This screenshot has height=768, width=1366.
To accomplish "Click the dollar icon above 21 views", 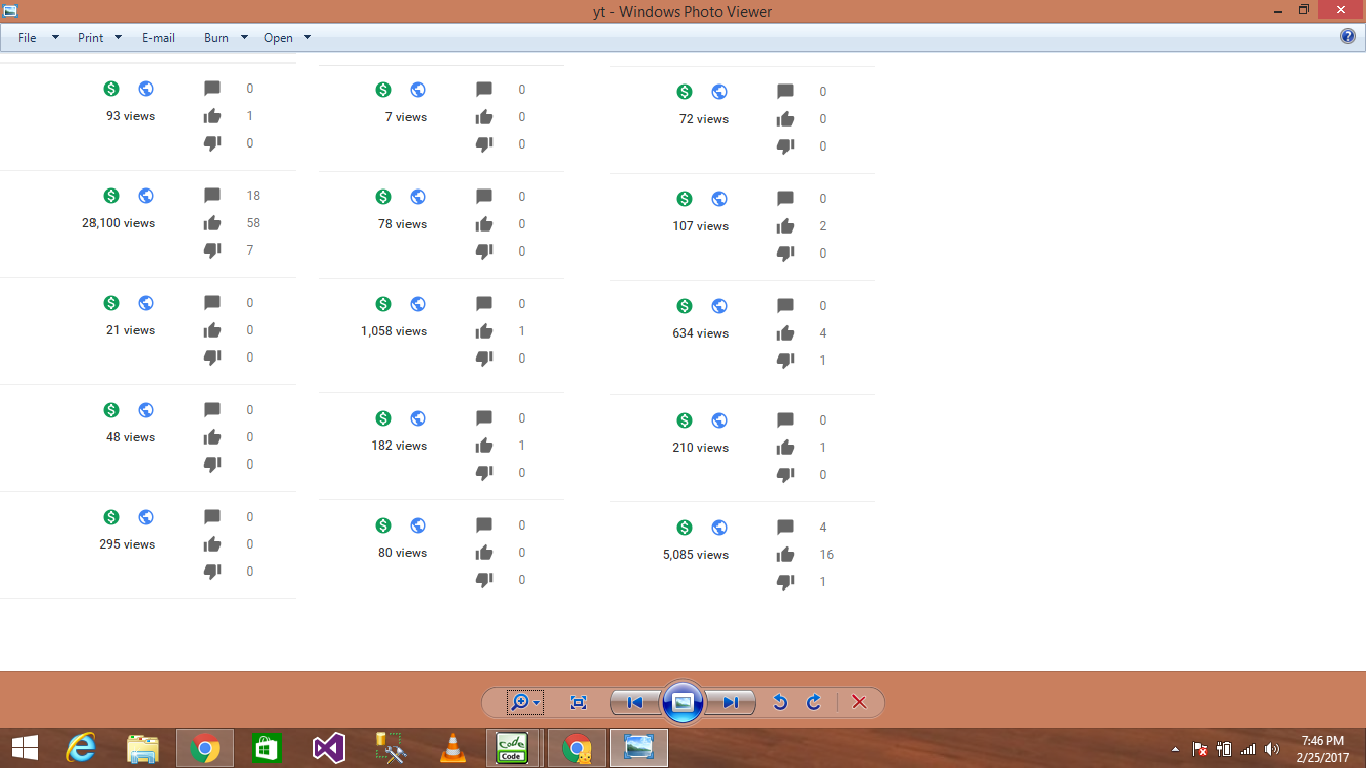I will point(112,303).
